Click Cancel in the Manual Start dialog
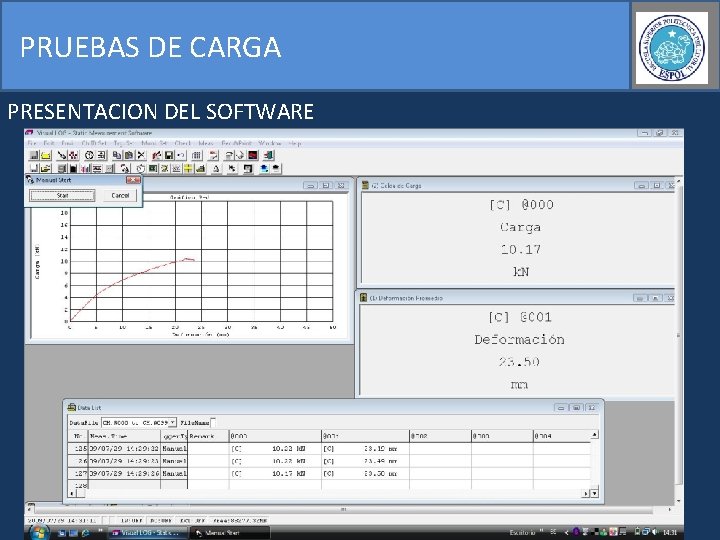Image resolution: width=720 pixels, height=540 pixels. [120, 196]
